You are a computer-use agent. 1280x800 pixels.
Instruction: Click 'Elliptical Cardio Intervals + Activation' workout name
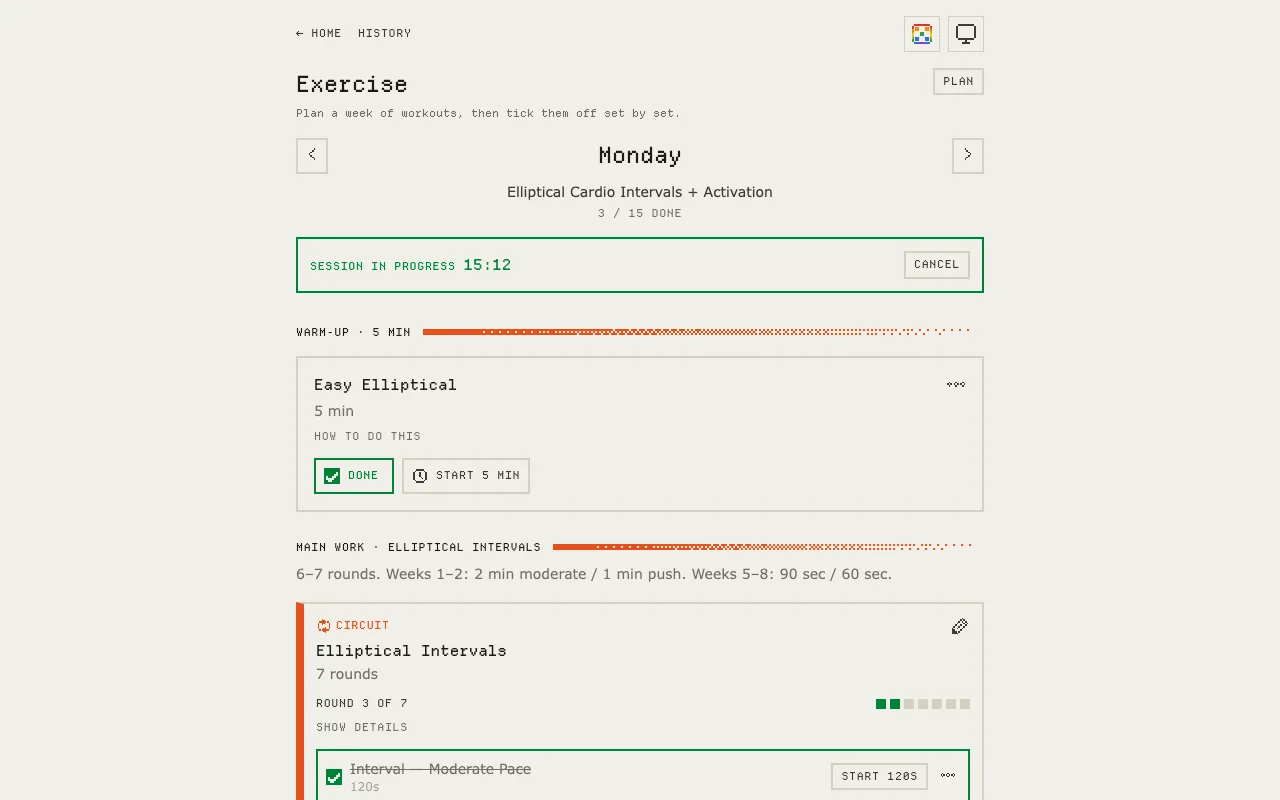coord(640,192)
